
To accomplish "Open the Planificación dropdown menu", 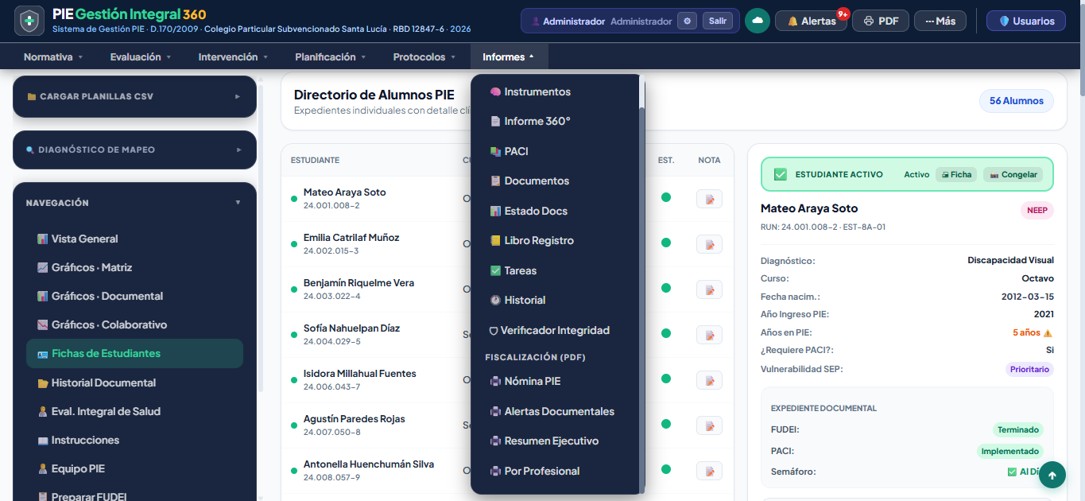I will point(330,57).
